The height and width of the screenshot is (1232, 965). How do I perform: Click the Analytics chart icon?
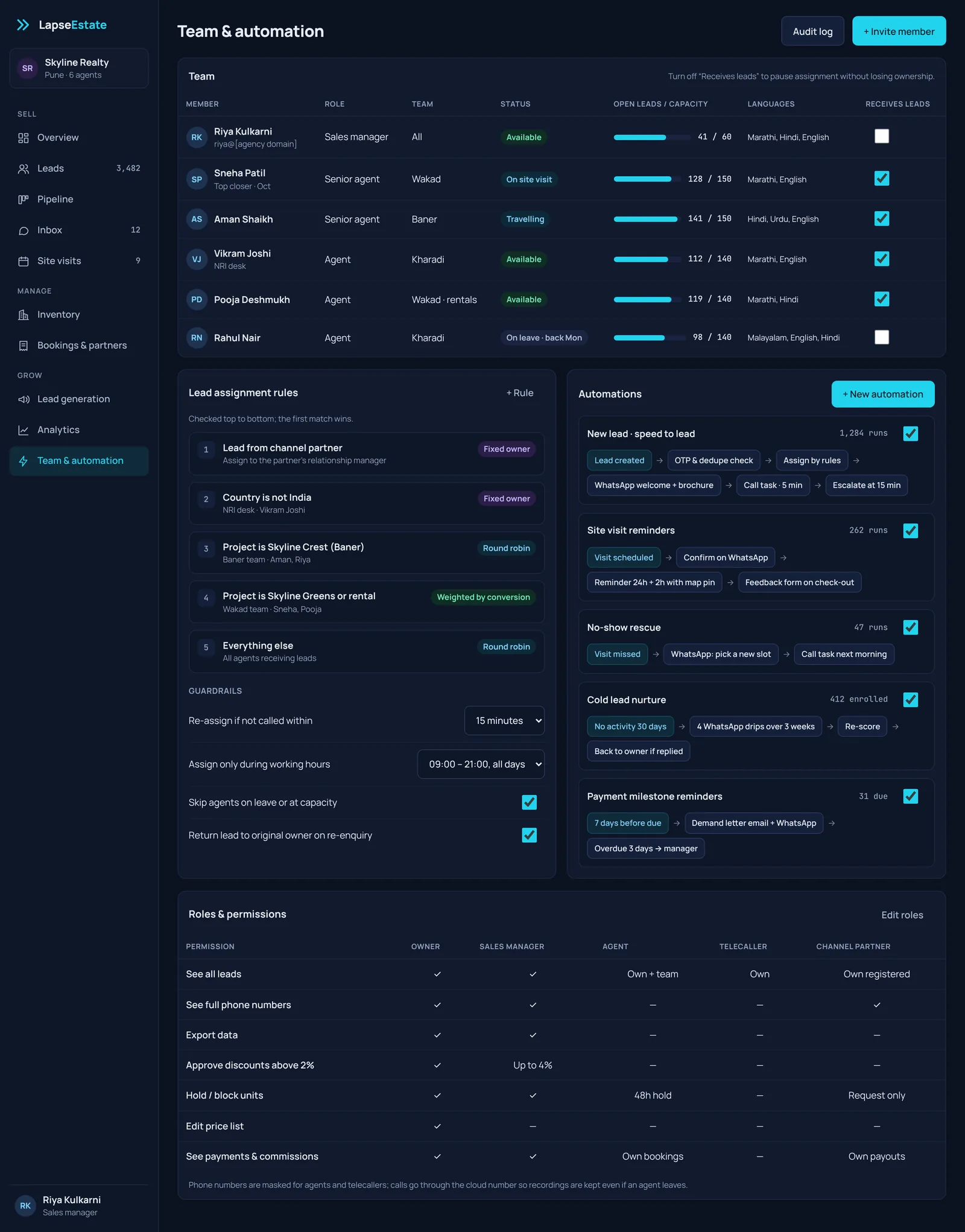(x=24, y=430)
